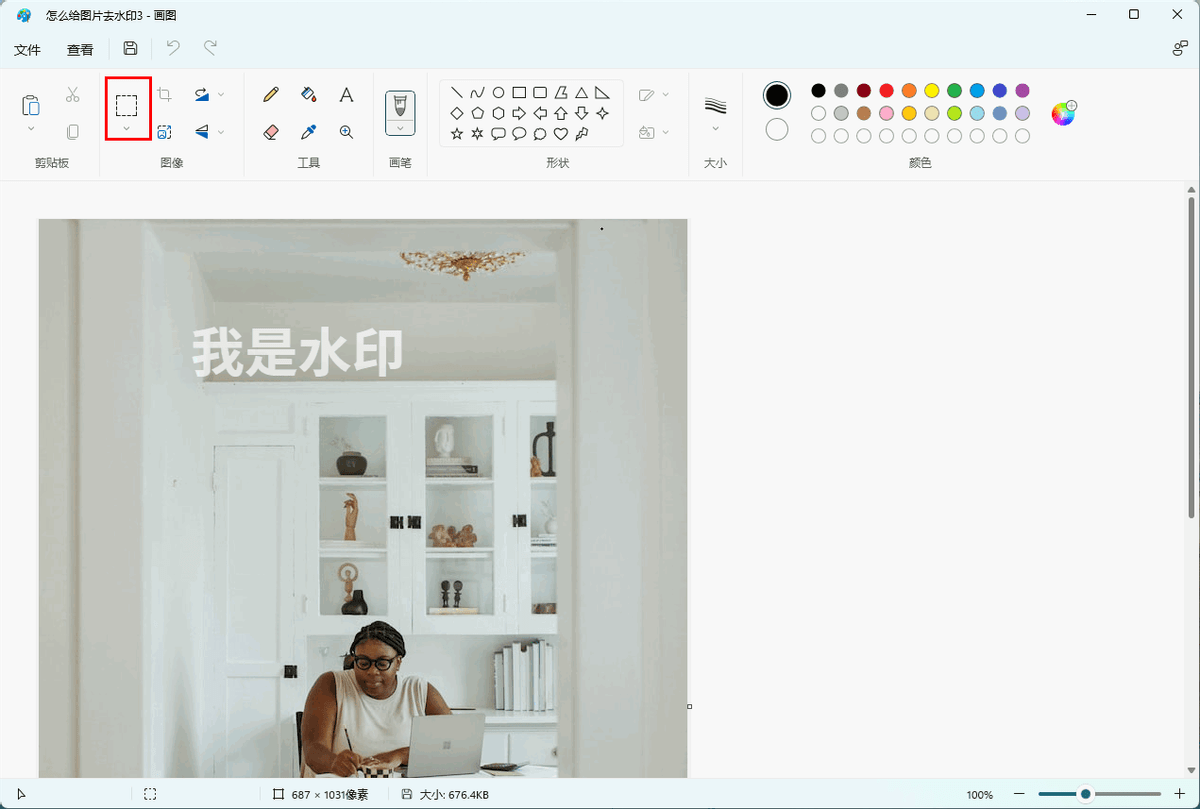Image resolution: width=1200 pixels, height=809 pixels.
Task: Click the Crop image icon
Action: tap(165, 95)
